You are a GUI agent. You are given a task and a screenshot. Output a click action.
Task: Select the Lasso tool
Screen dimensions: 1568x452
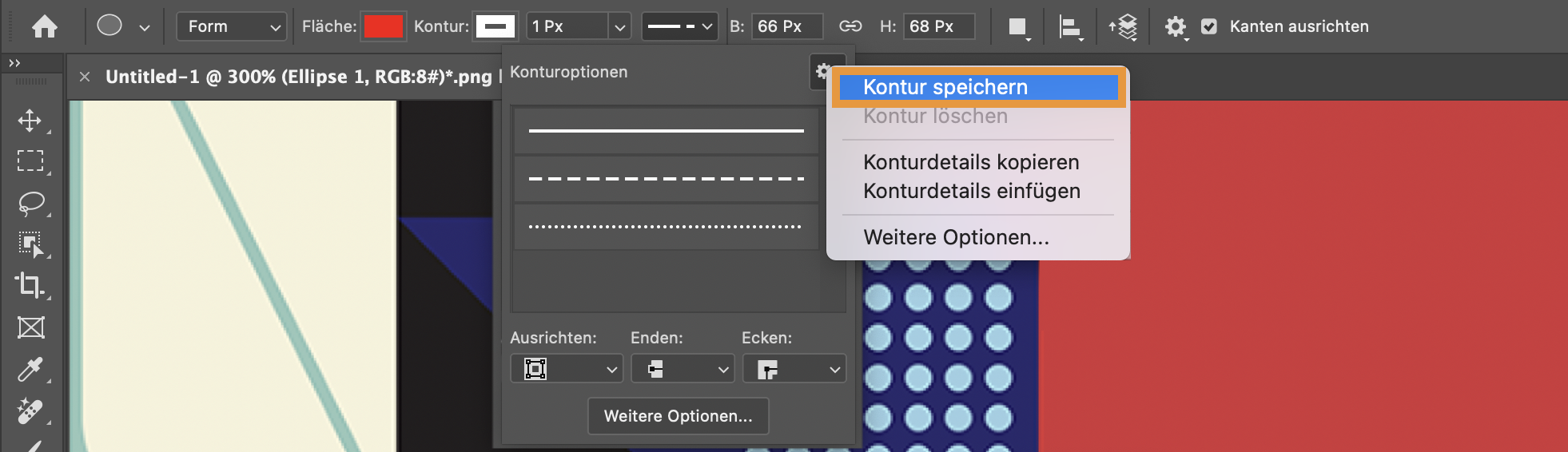pos(30,203)
